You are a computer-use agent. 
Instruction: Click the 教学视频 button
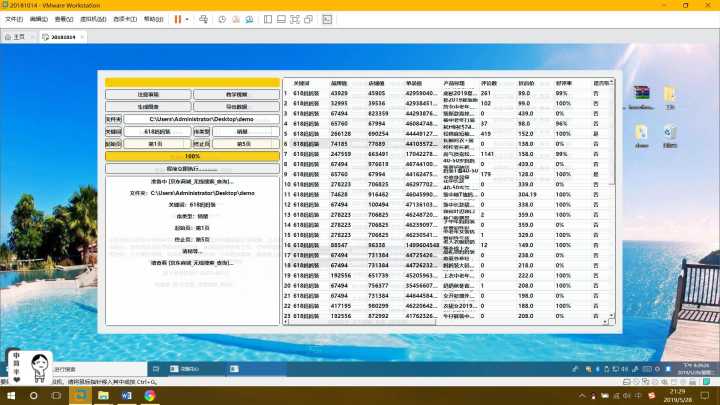click(236, 94)
